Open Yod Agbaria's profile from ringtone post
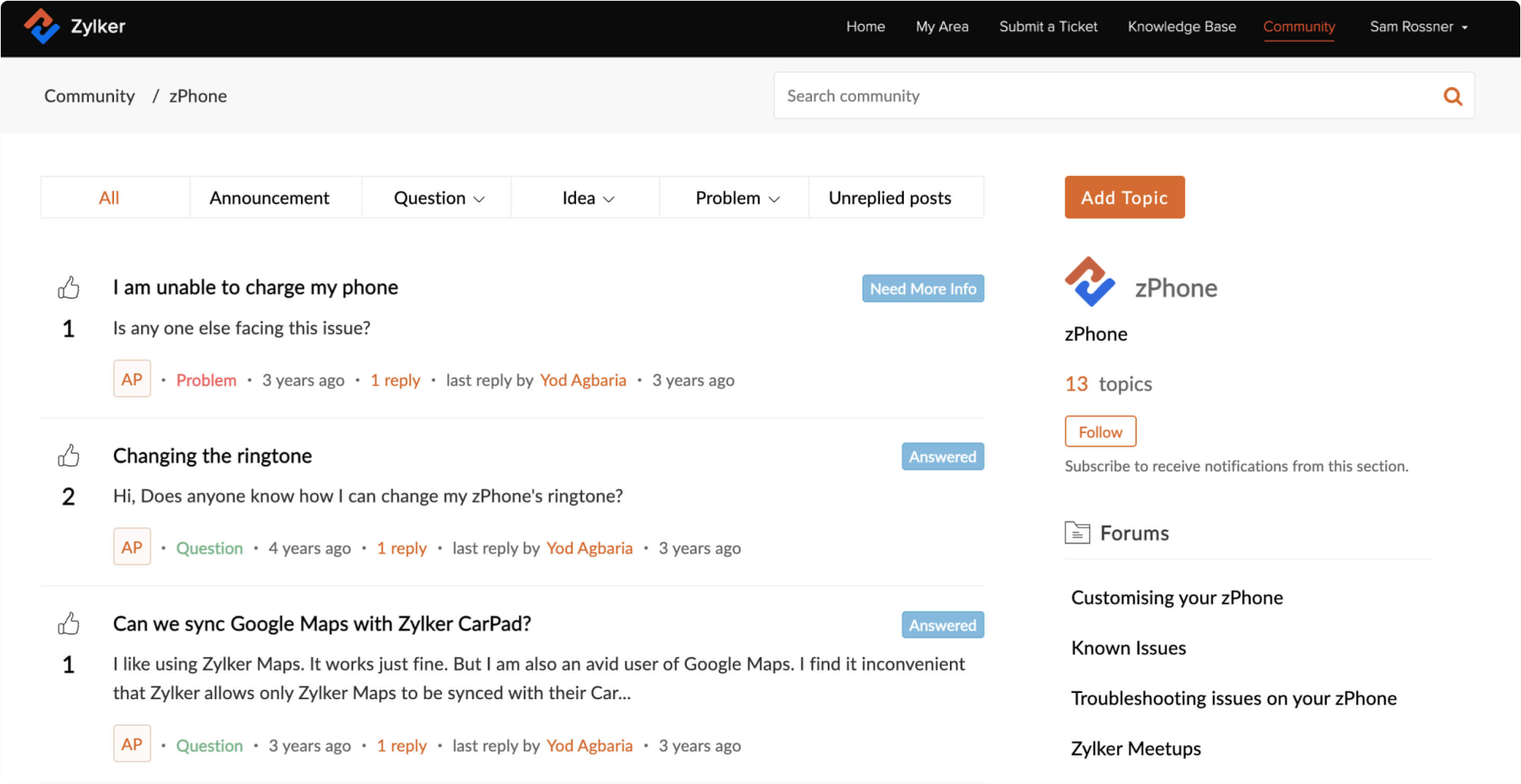The height and width of the screenshot is (784, 1521). [589, 548]
